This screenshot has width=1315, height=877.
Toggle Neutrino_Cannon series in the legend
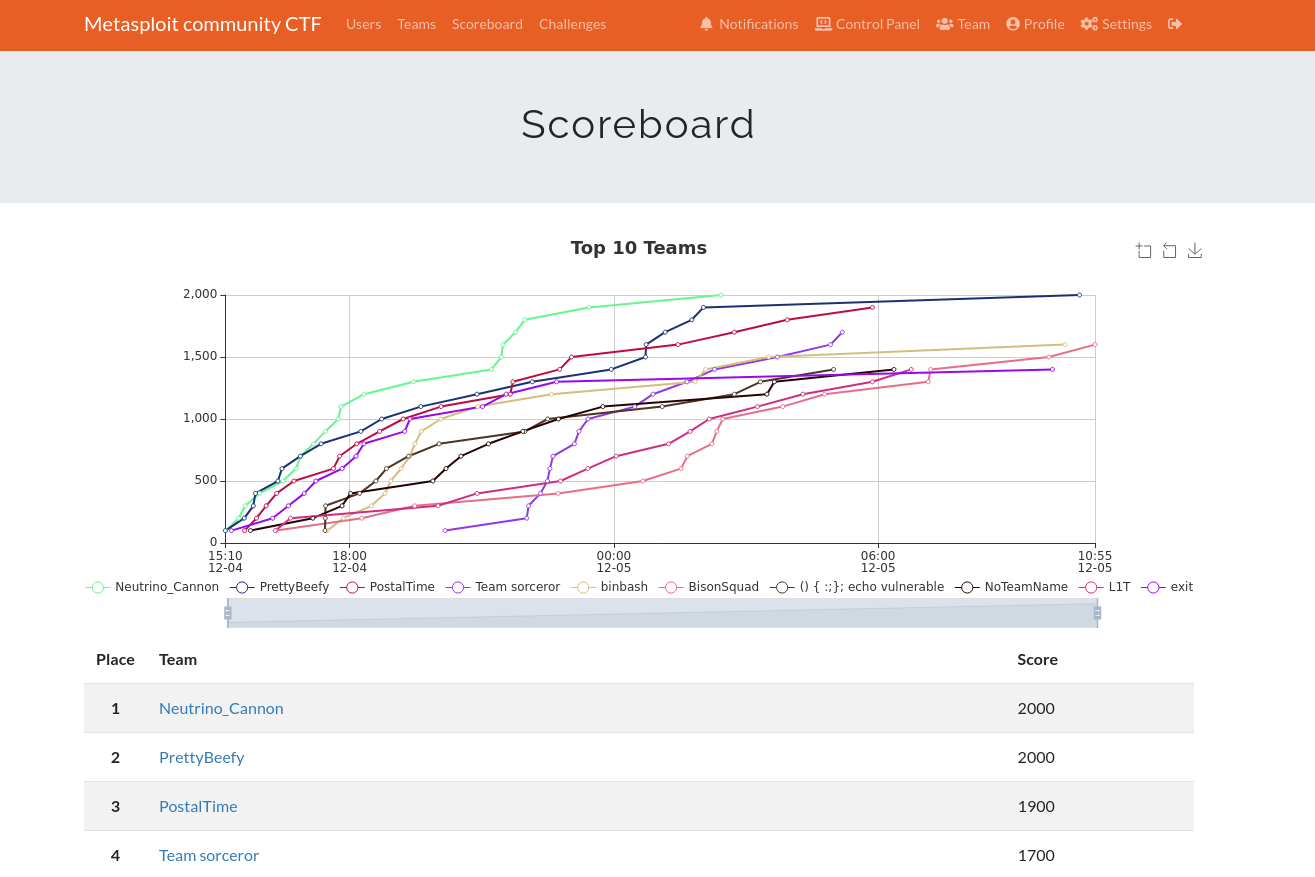pyautogui.click(x=153, y=587)
